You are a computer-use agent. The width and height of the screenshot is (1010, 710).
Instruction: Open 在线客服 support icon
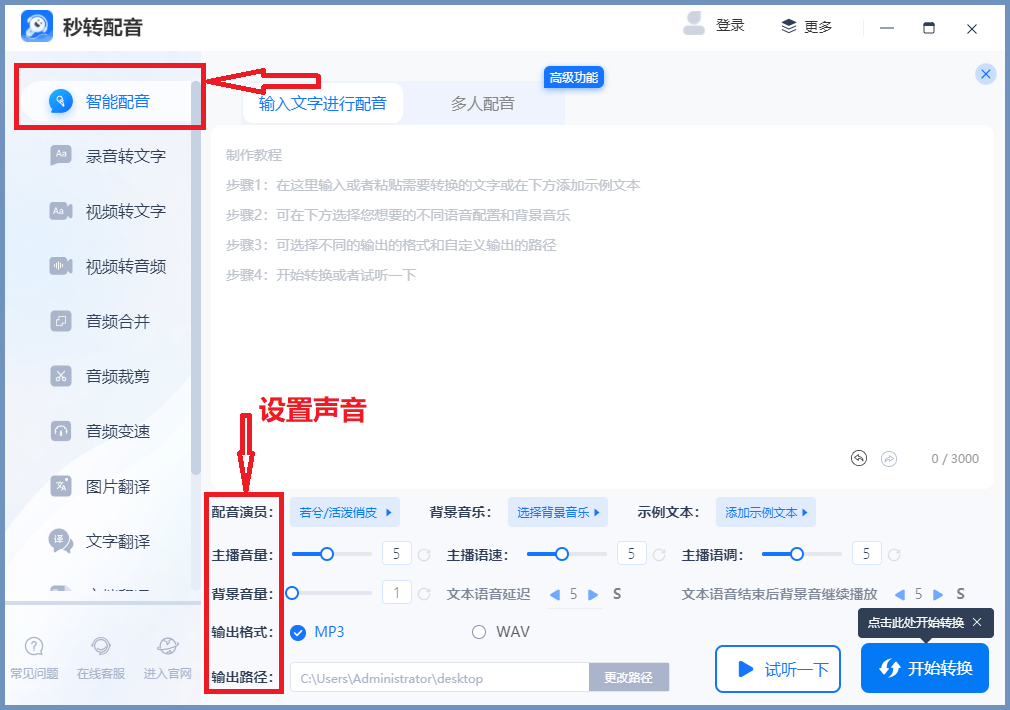pyautogui.click(x=100, y=646)
